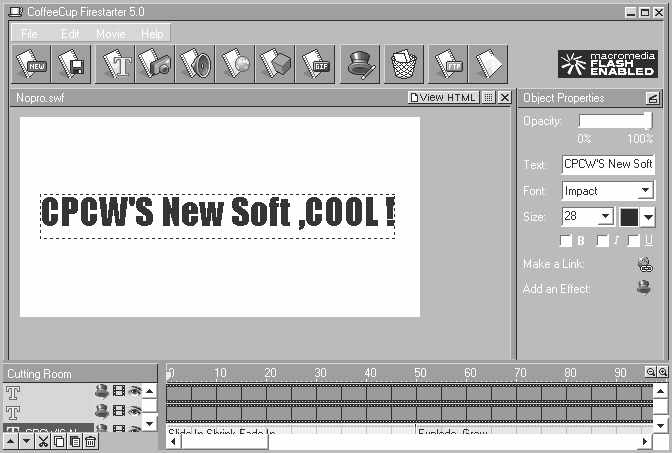Toggle eye visibility for first timeline layer
672x453 pixels.
tap(134, 391)
